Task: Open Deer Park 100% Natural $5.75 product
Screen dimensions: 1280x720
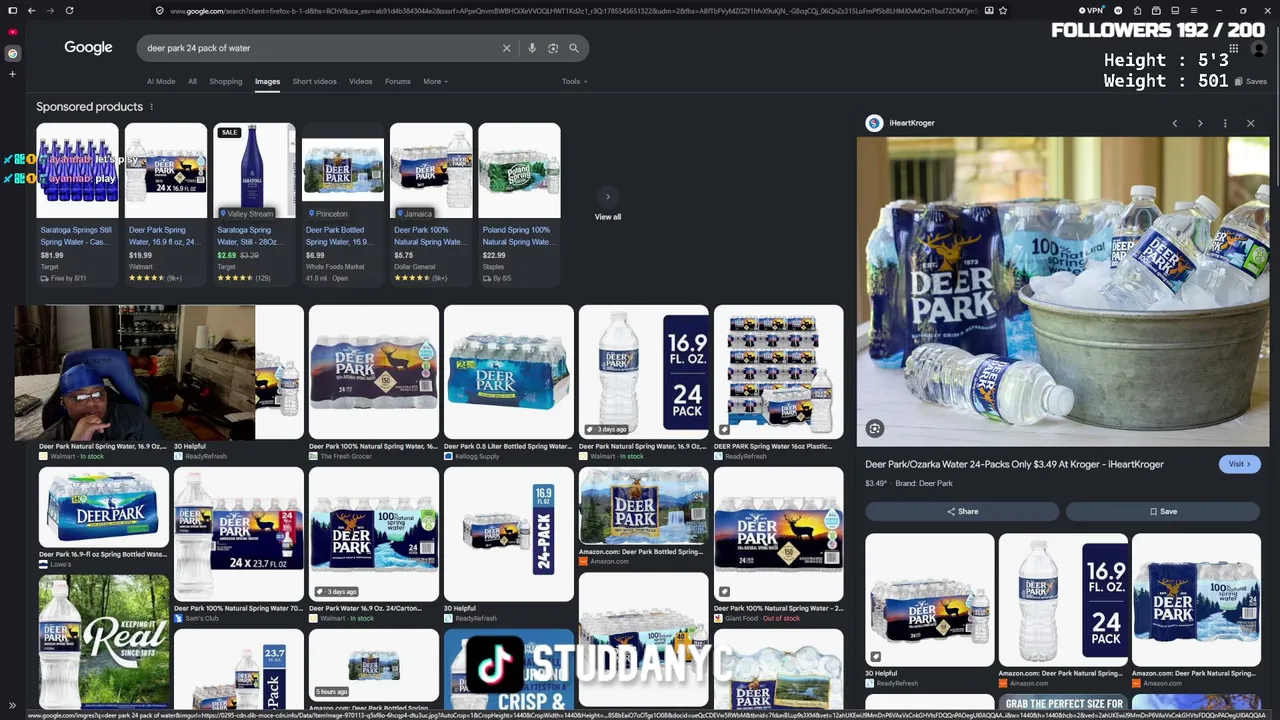Action: tap(431, 204)
